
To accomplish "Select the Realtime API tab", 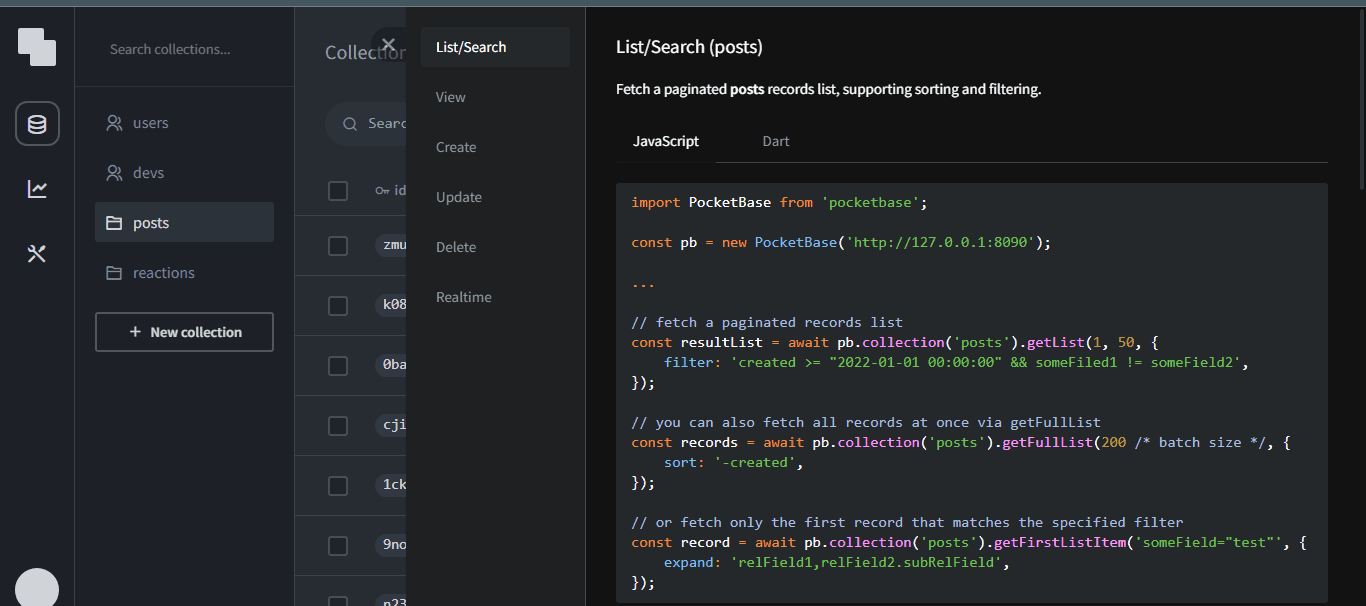I will 495,297.
